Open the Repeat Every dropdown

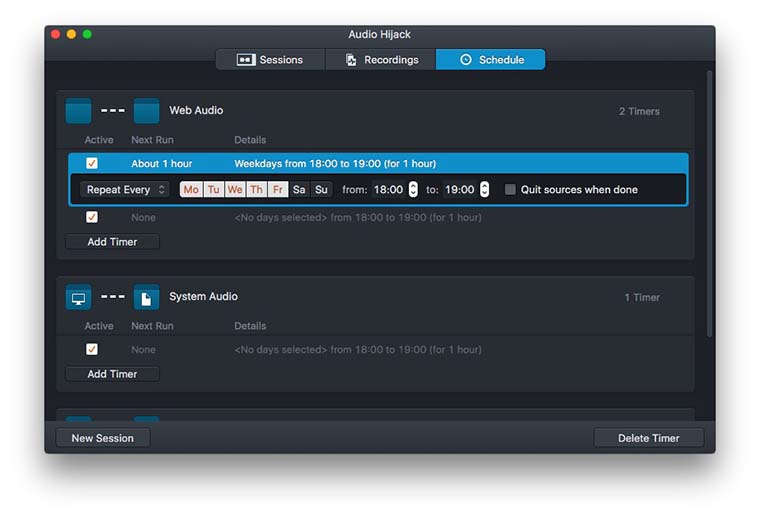(125, 190)
